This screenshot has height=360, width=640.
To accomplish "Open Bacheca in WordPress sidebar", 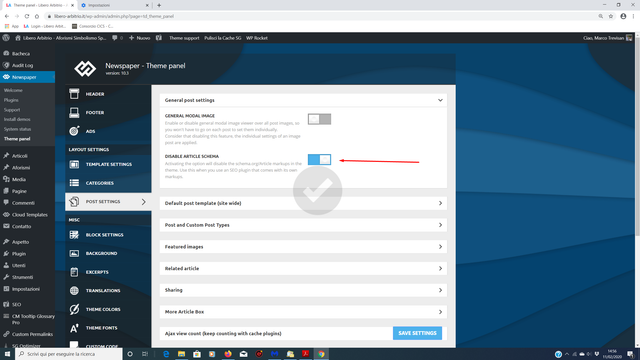I will (x=20, y=53).
